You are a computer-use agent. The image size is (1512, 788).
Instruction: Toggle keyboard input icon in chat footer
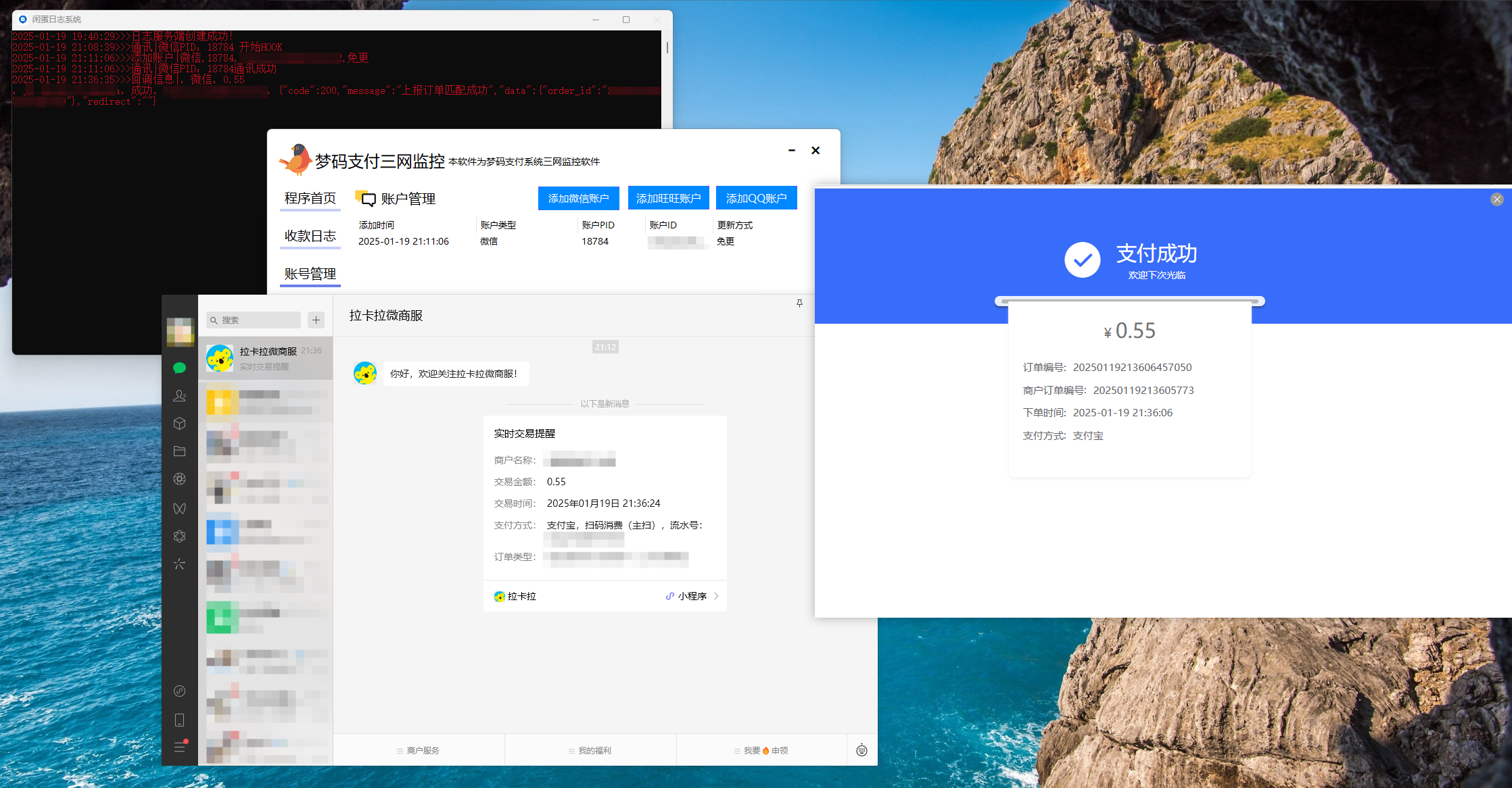coord(861,750)
